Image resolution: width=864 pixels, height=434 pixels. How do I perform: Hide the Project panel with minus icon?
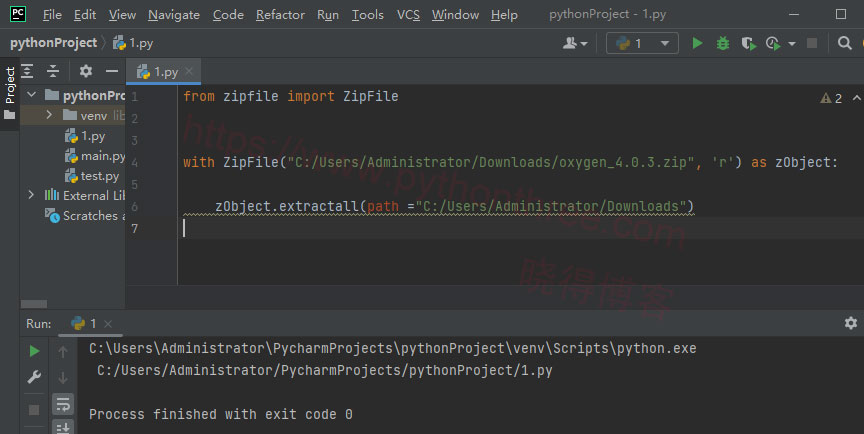112,71
